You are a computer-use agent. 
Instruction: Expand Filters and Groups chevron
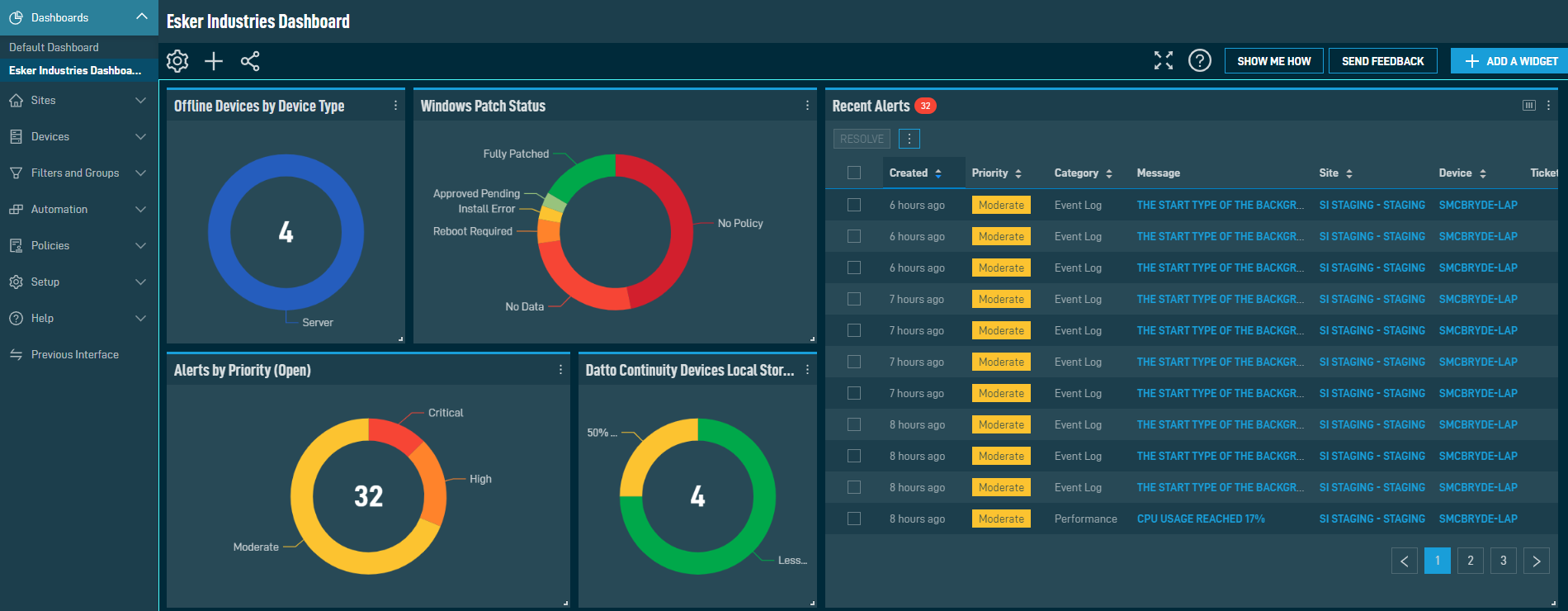click(140, 173)
